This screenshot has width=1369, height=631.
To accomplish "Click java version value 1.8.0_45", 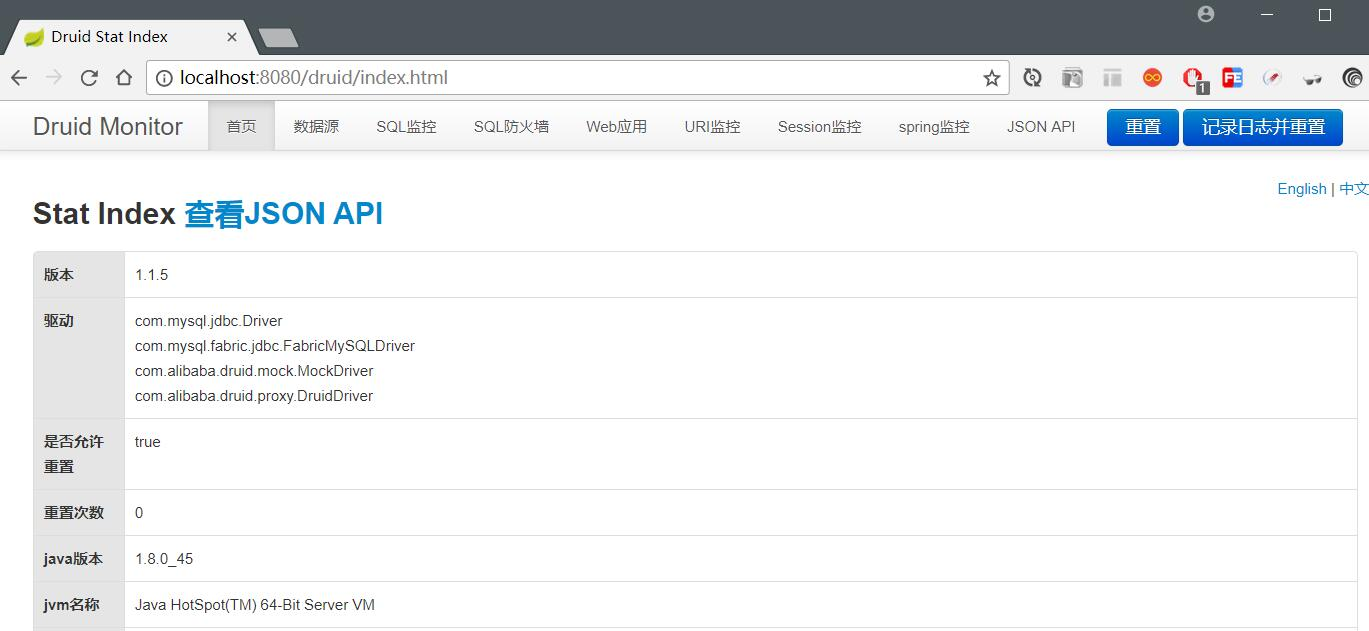I will click(164, 559).
